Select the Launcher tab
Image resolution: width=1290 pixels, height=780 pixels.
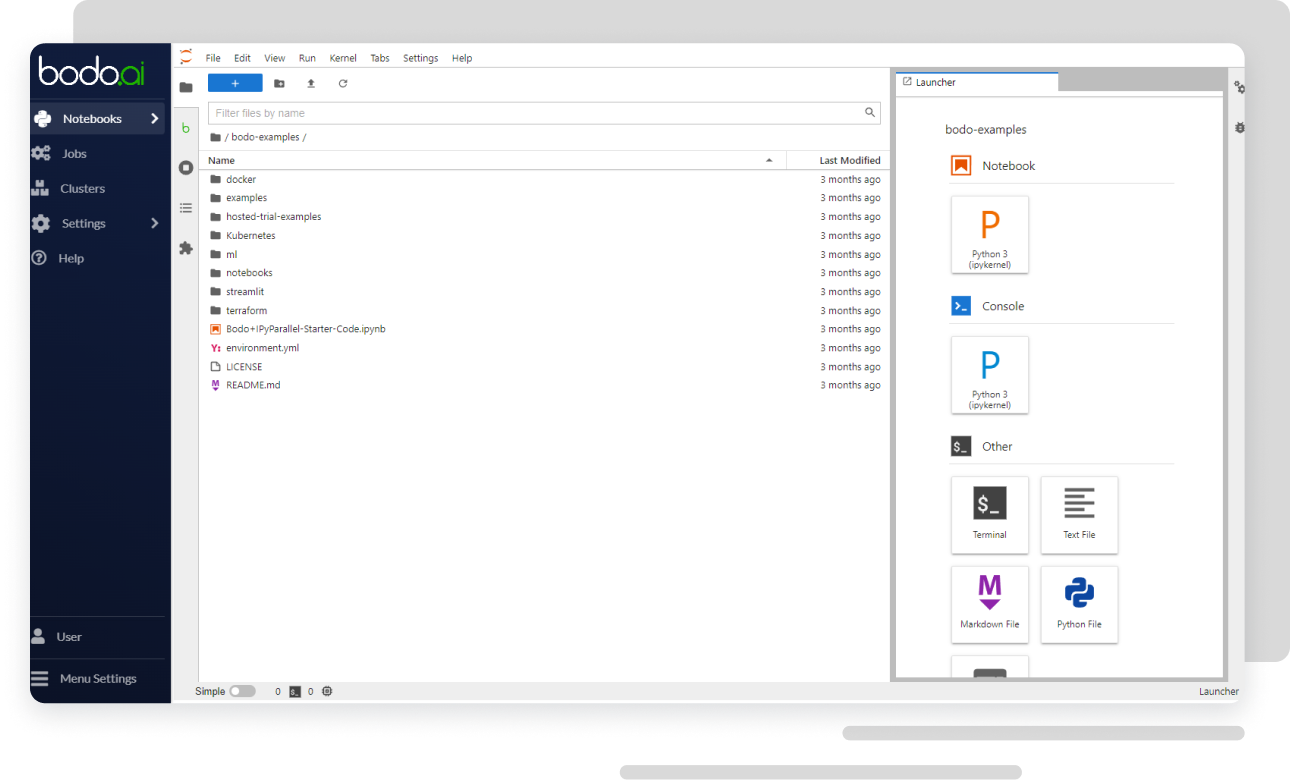(x=977, y=83)
